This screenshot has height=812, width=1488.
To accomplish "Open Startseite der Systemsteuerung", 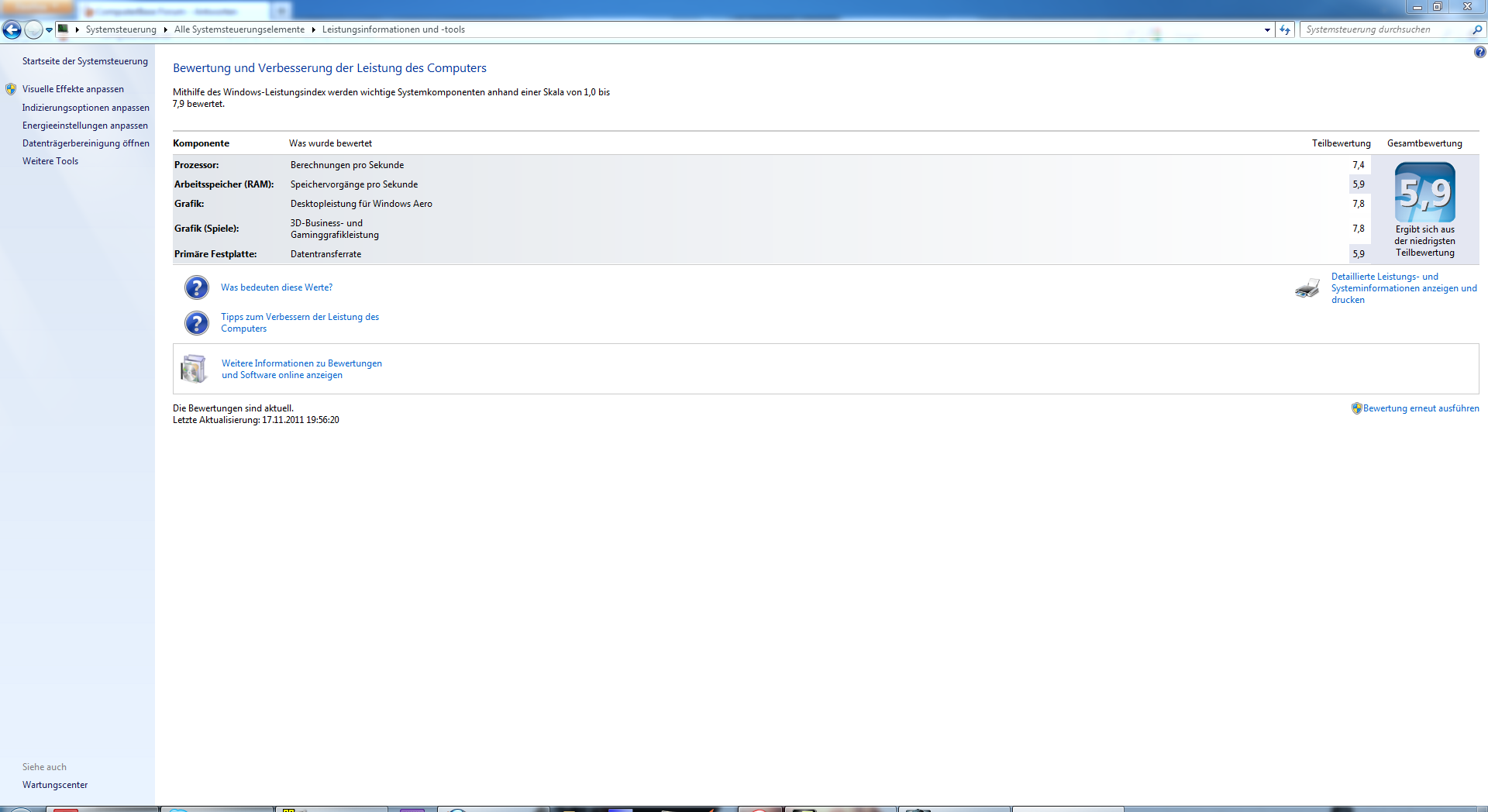I will pyautogui.click(x=85, y=61).
